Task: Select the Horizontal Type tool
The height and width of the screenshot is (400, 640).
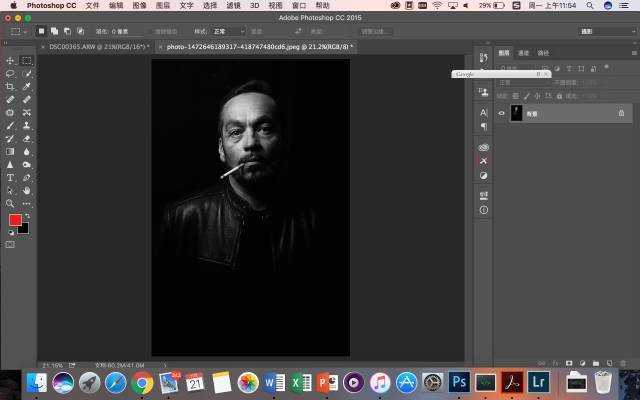Action: [10, 177]
